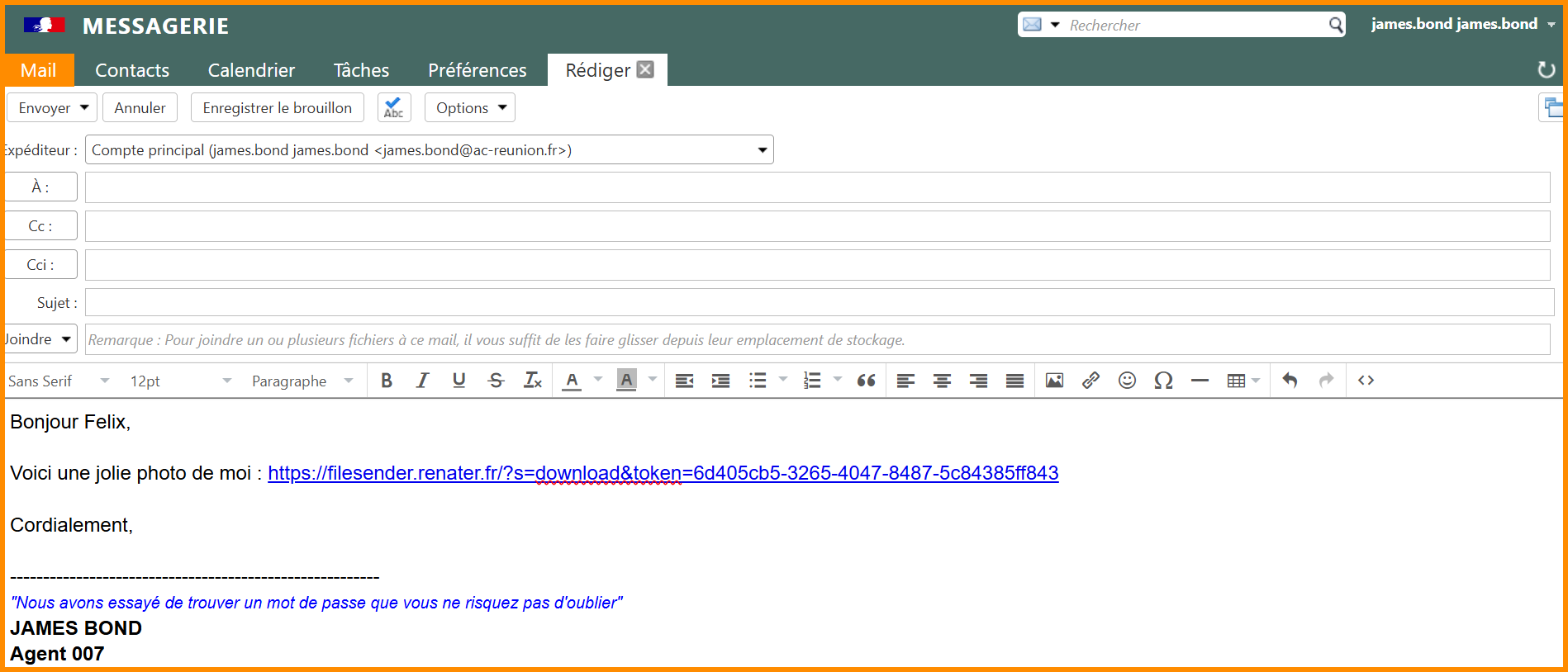Follow the filesender.renater.fr download link
The height and width of the screenshot is (672, 1568).
coord(663,473)
